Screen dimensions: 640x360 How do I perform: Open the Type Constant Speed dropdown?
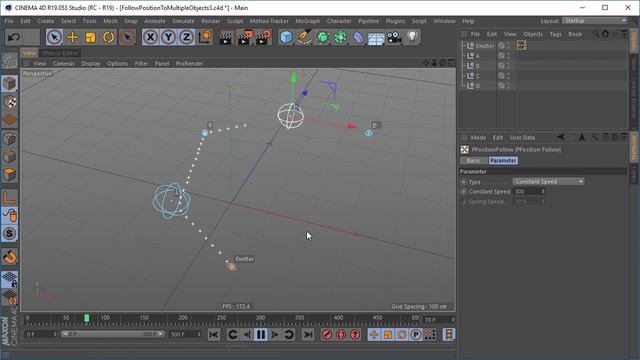tap(548, 181)
